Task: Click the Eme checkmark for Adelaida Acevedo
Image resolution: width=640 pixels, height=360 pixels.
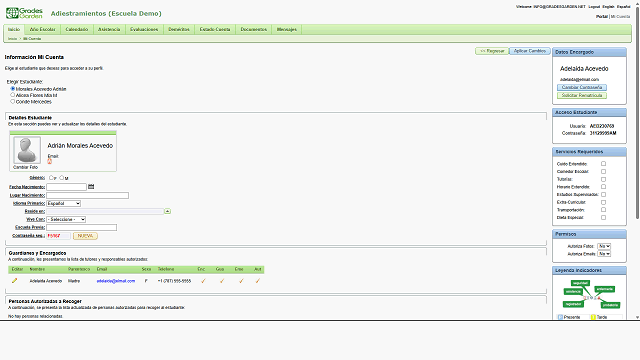Action: click(241, 281)
